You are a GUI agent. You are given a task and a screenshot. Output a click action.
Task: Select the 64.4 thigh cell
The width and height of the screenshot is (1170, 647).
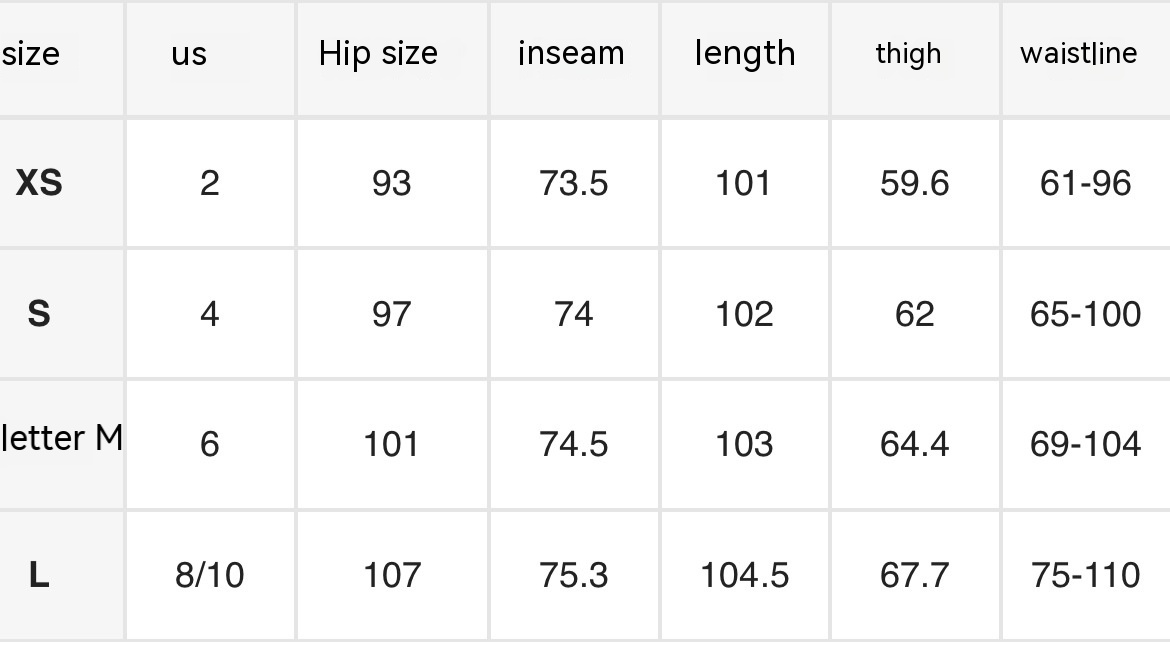pos(915,445)
